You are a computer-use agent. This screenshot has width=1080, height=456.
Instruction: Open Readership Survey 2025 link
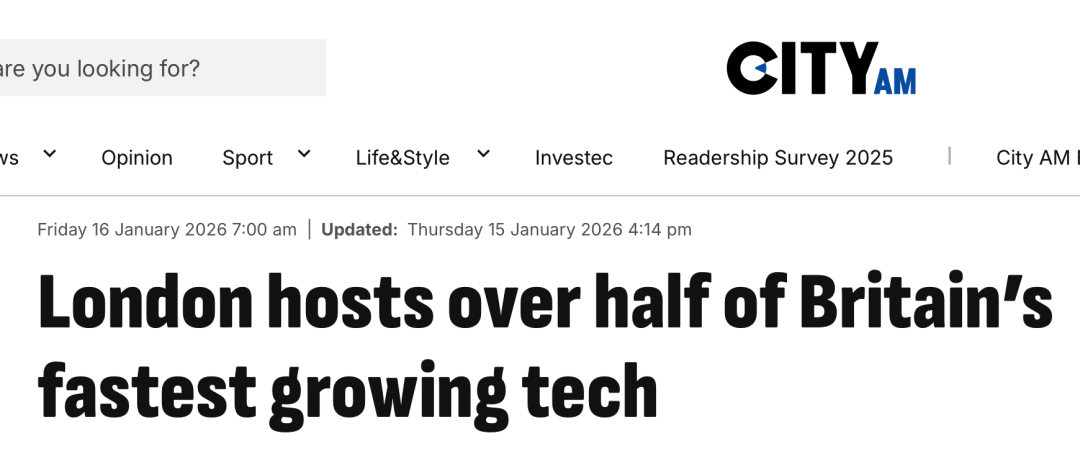click(778, 158)
